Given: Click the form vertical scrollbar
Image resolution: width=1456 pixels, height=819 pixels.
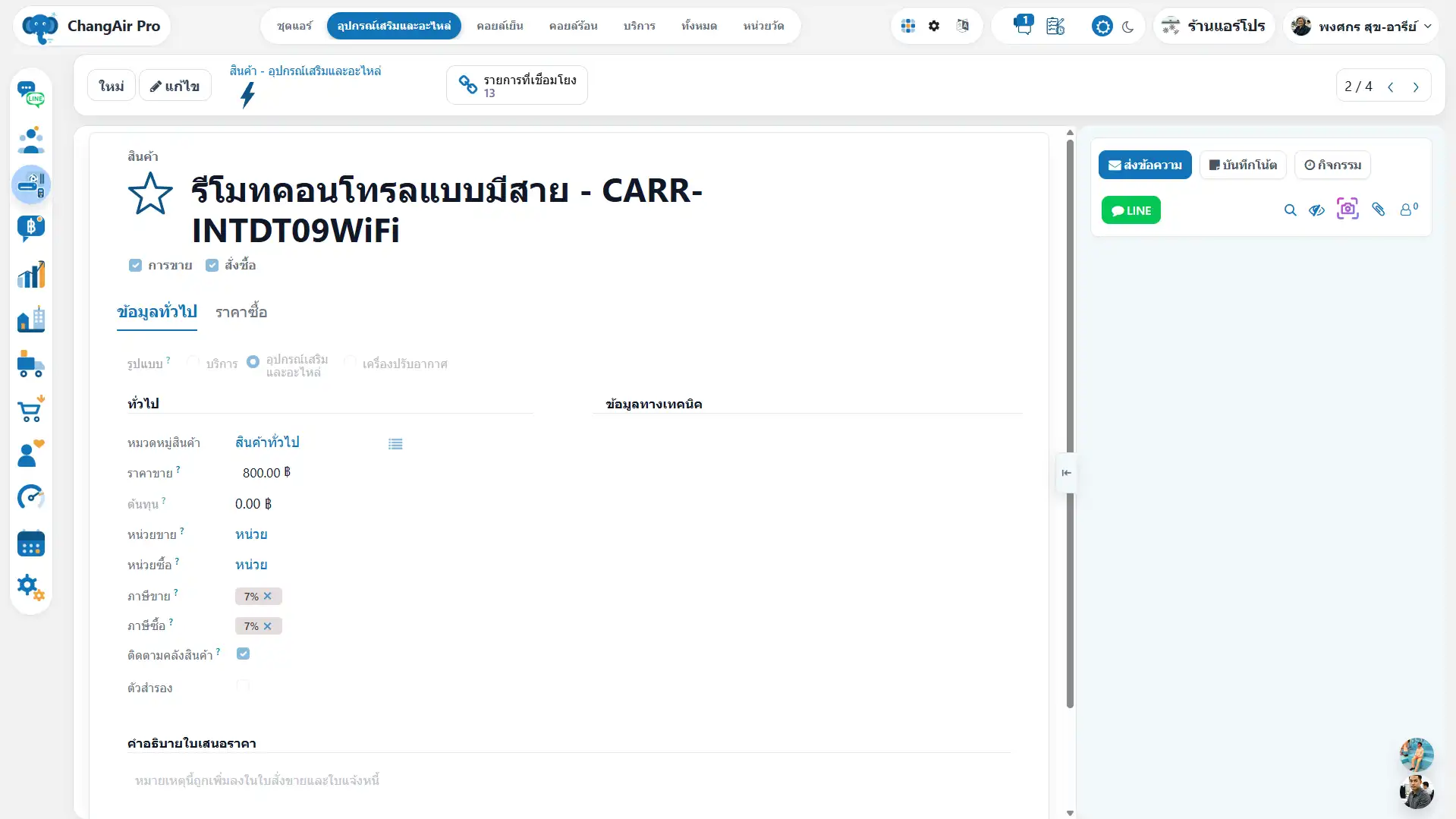Looking at the screenshot, I should click(x=1070, y=425).
